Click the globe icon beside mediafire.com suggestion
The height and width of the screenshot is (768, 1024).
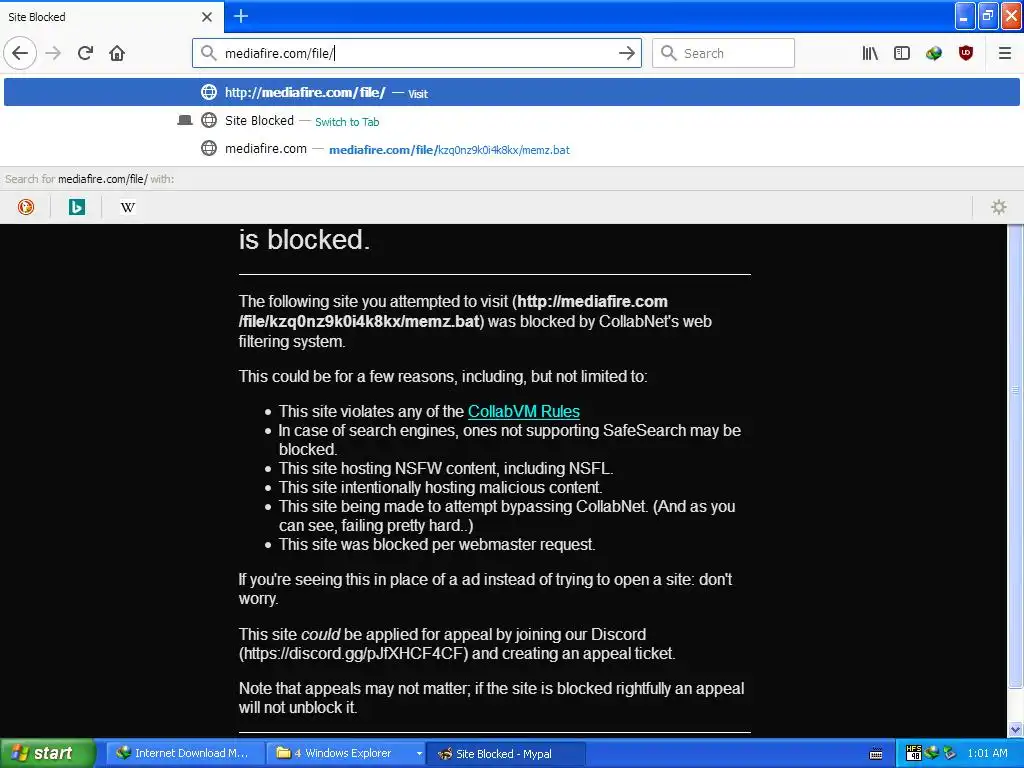point(209,148)
